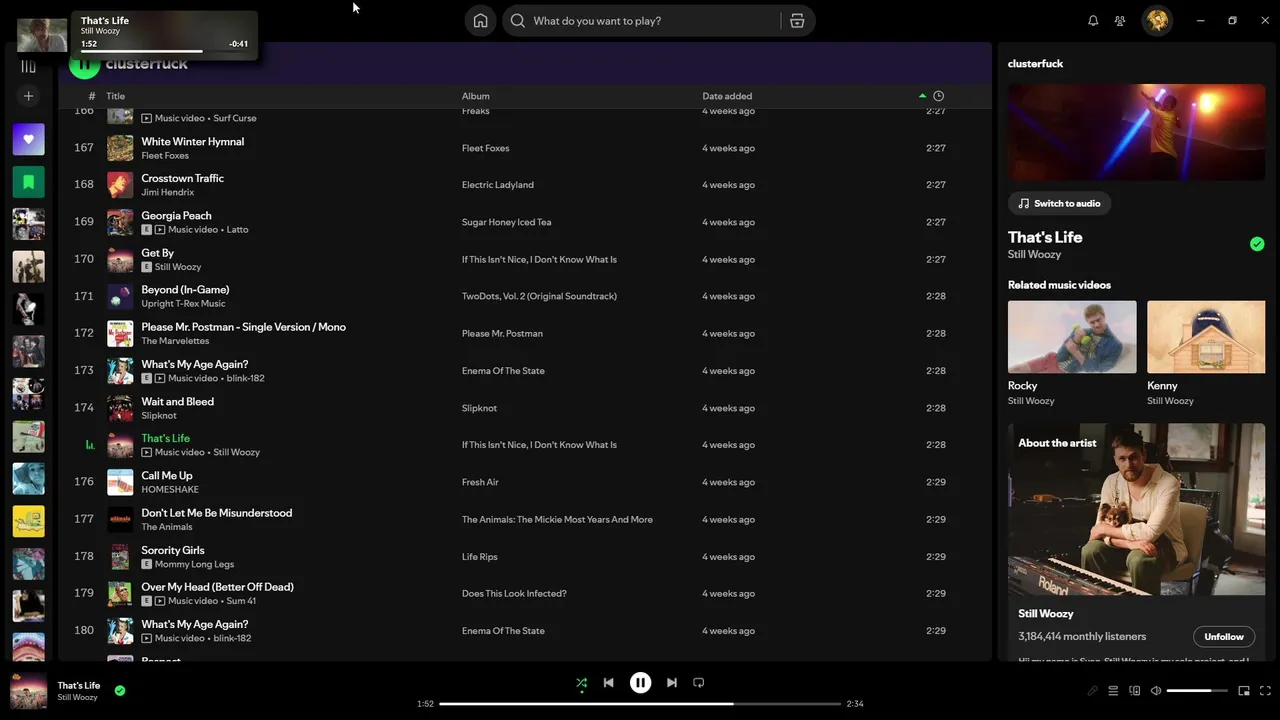Viewport: 1280px width, 720px height.
Task: Open Electric Ladyland album link
Action: [497, 185]
